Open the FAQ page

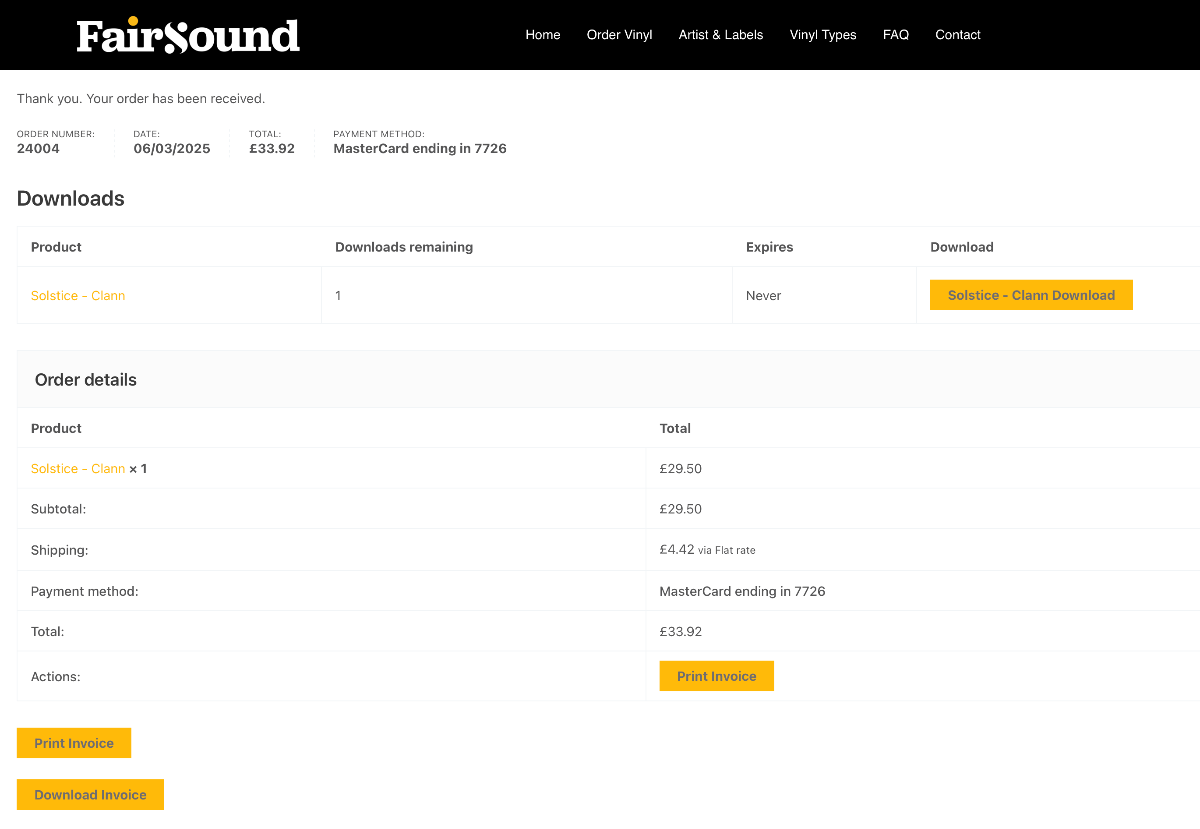point(896,34)
